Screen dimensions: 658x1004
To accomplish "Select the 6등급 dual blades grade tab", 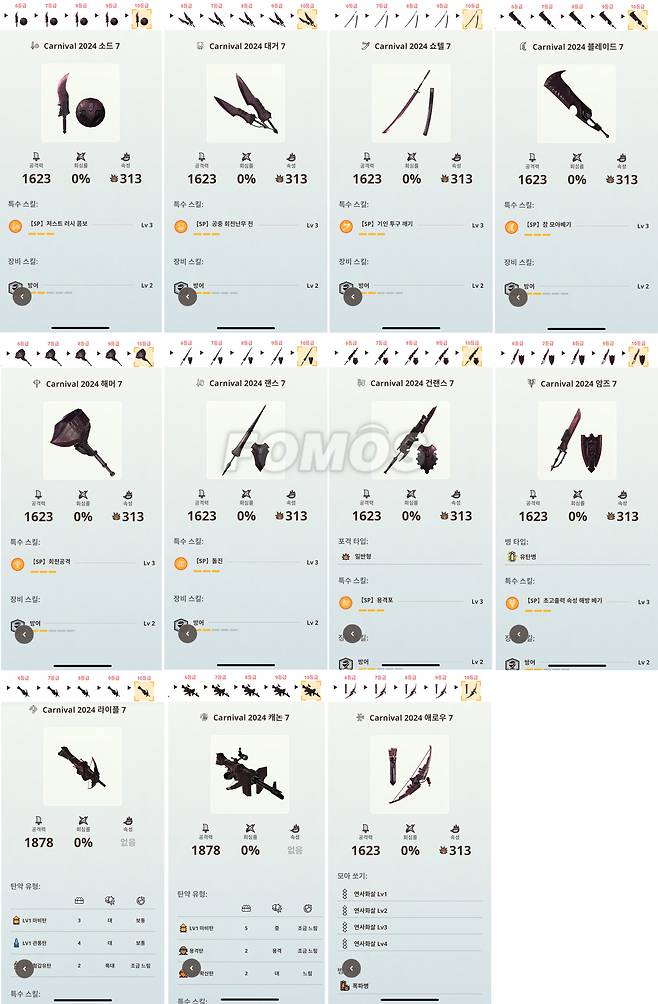I will [x=186, y=19].
